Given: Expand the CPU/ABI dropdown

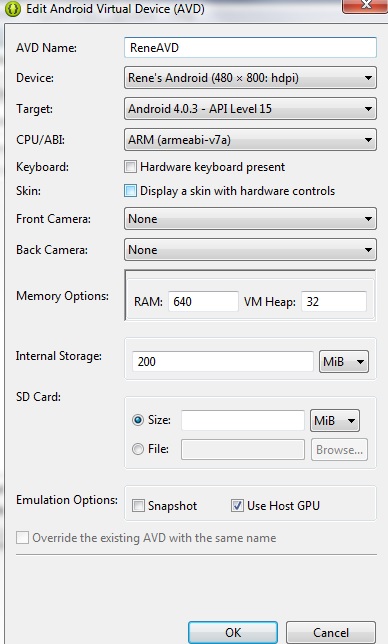Looking at the screenshot, I should (250, 140).
